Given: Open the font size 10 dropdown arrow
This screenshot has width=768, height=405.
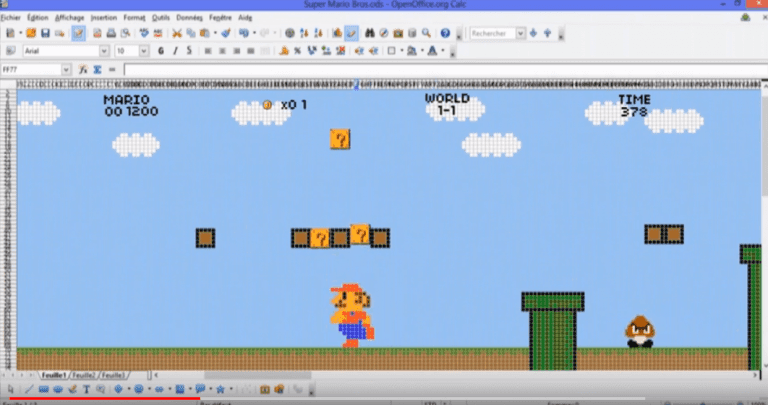Looking at the screenshot, I should (144, 51).
